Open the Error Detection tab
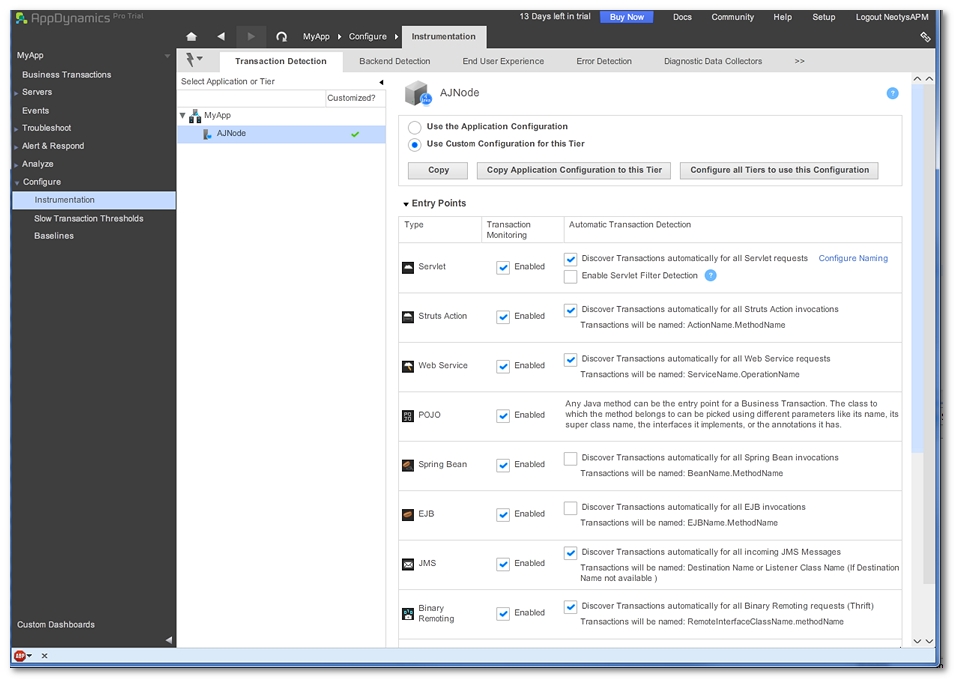Viewport: 954px width, 679px height. (x=604, y=61)
